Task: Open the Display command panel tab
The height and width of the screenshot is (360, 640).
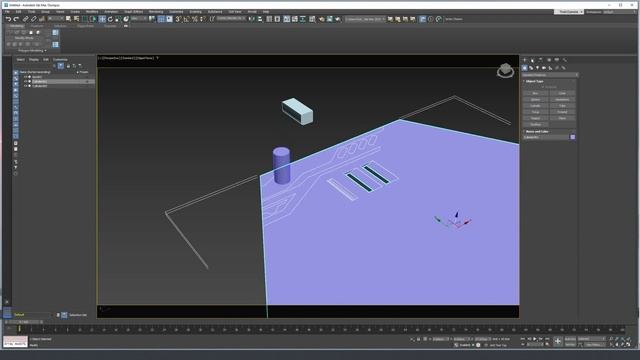Action: click(x=557, y=60)
